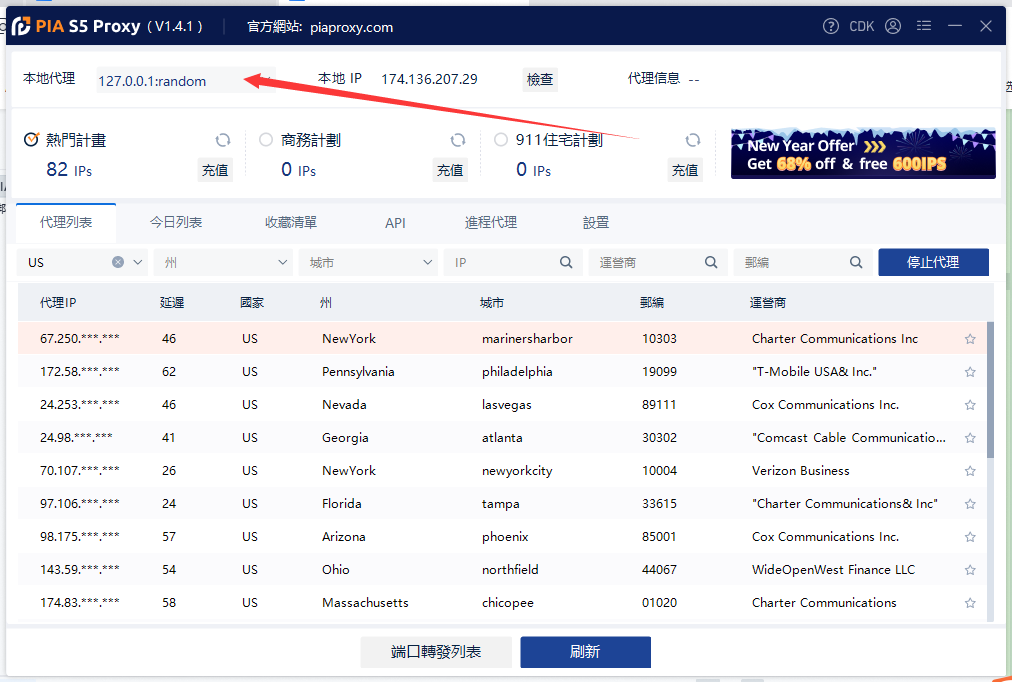Image resolution: width=1012 pixels, height=682 pixels.
Task: Click the WideOpenWest Finance LLC cell
Action: click(x=833, y=570)
